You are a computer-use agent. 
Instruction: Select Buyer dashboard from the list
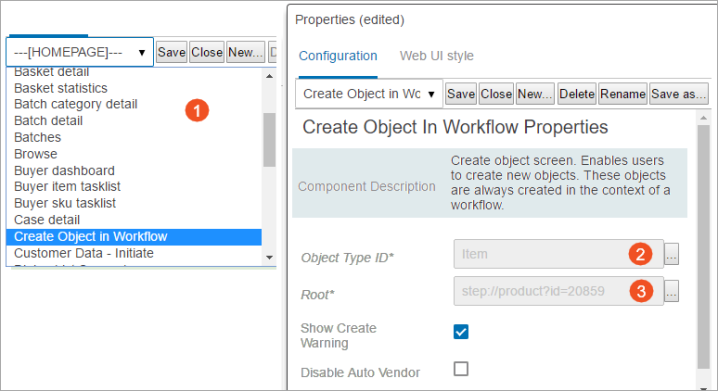(64, 171)
